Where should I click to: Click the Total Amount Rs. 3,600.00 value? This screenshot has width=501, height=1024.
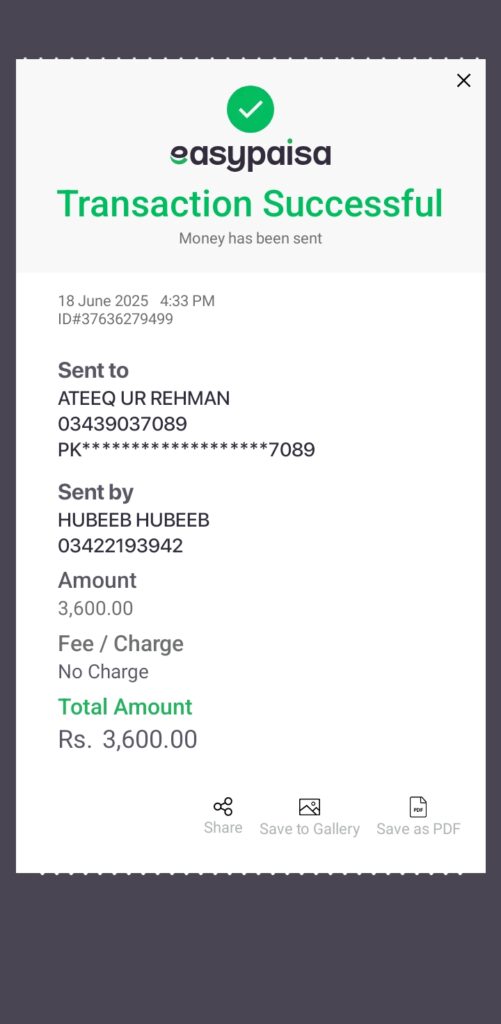pyautogui.click(x=127, y=739)
